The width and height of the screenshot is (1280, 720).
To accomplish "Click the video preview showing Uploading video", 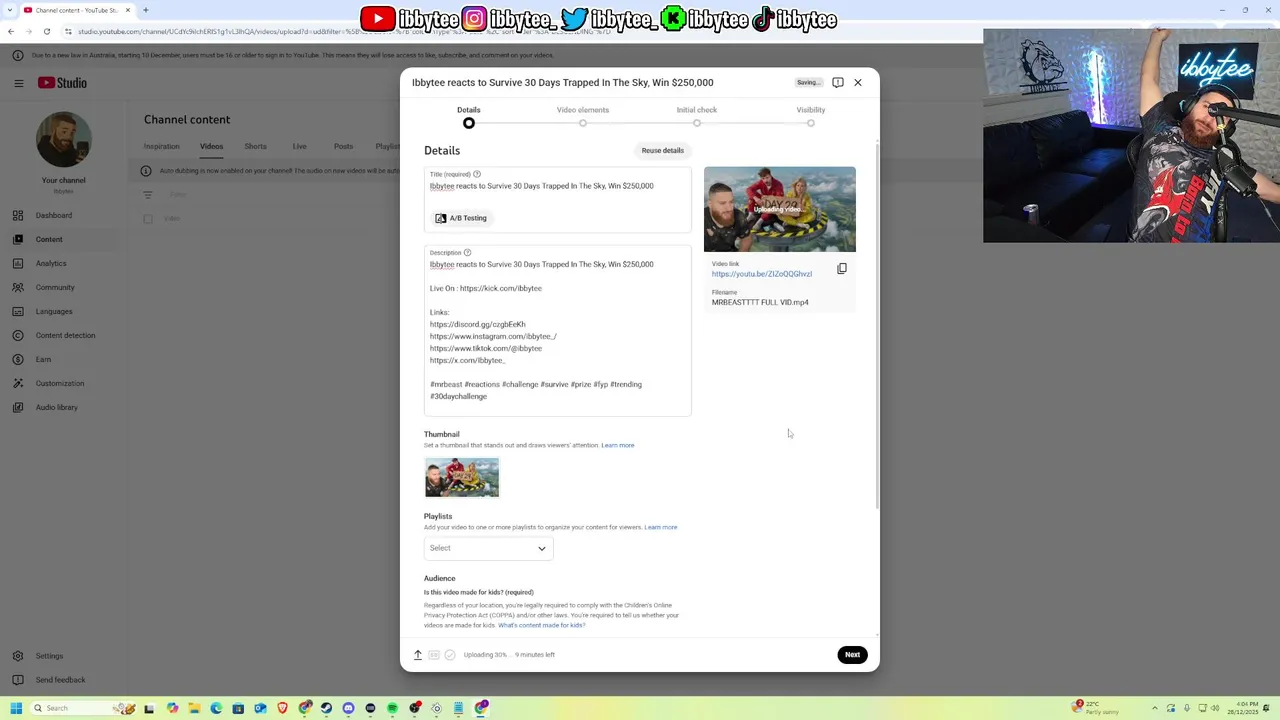I will (x=780, y=209).
